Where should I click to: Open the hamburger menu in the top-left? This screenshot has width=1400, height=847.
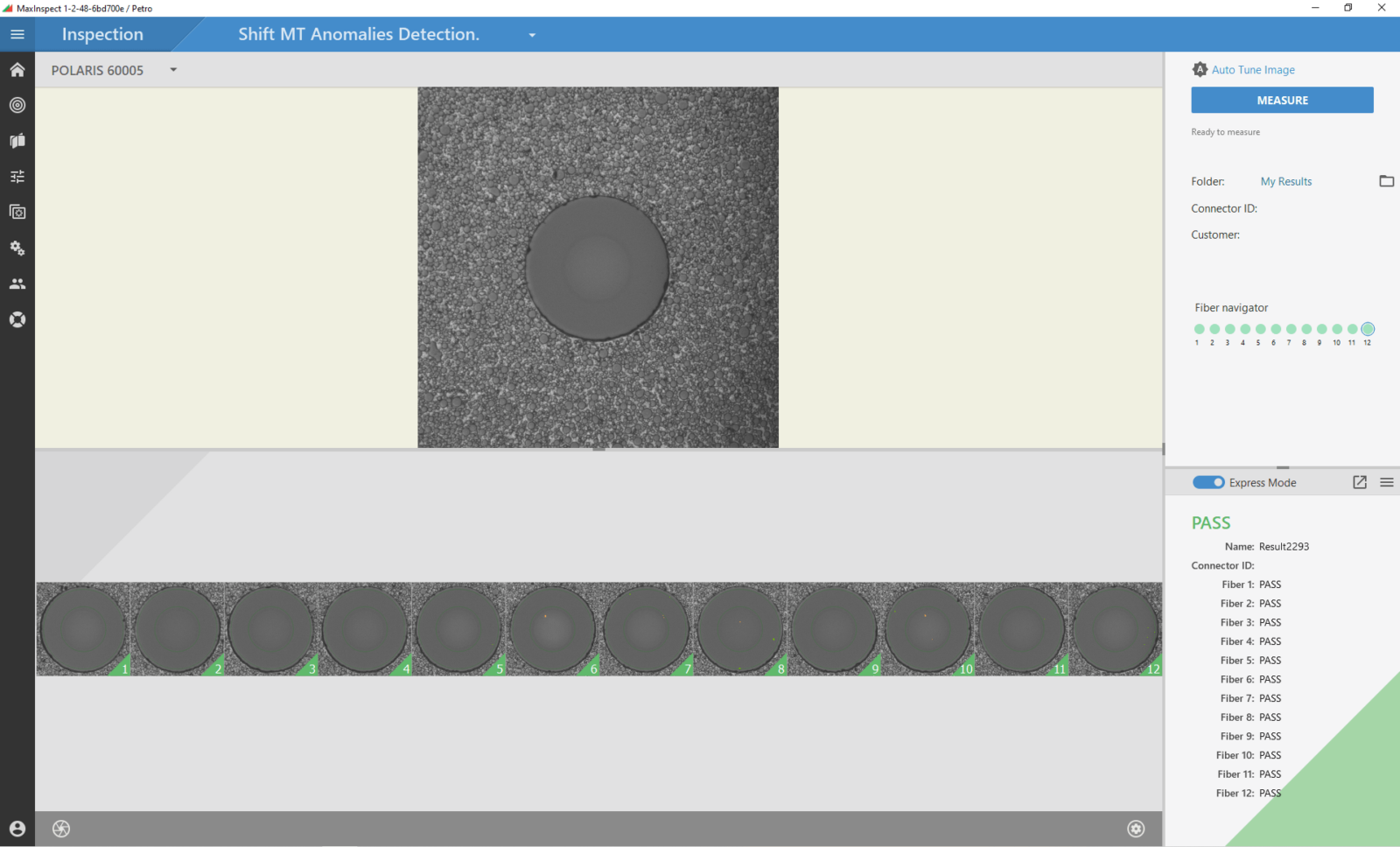[17, 34]
